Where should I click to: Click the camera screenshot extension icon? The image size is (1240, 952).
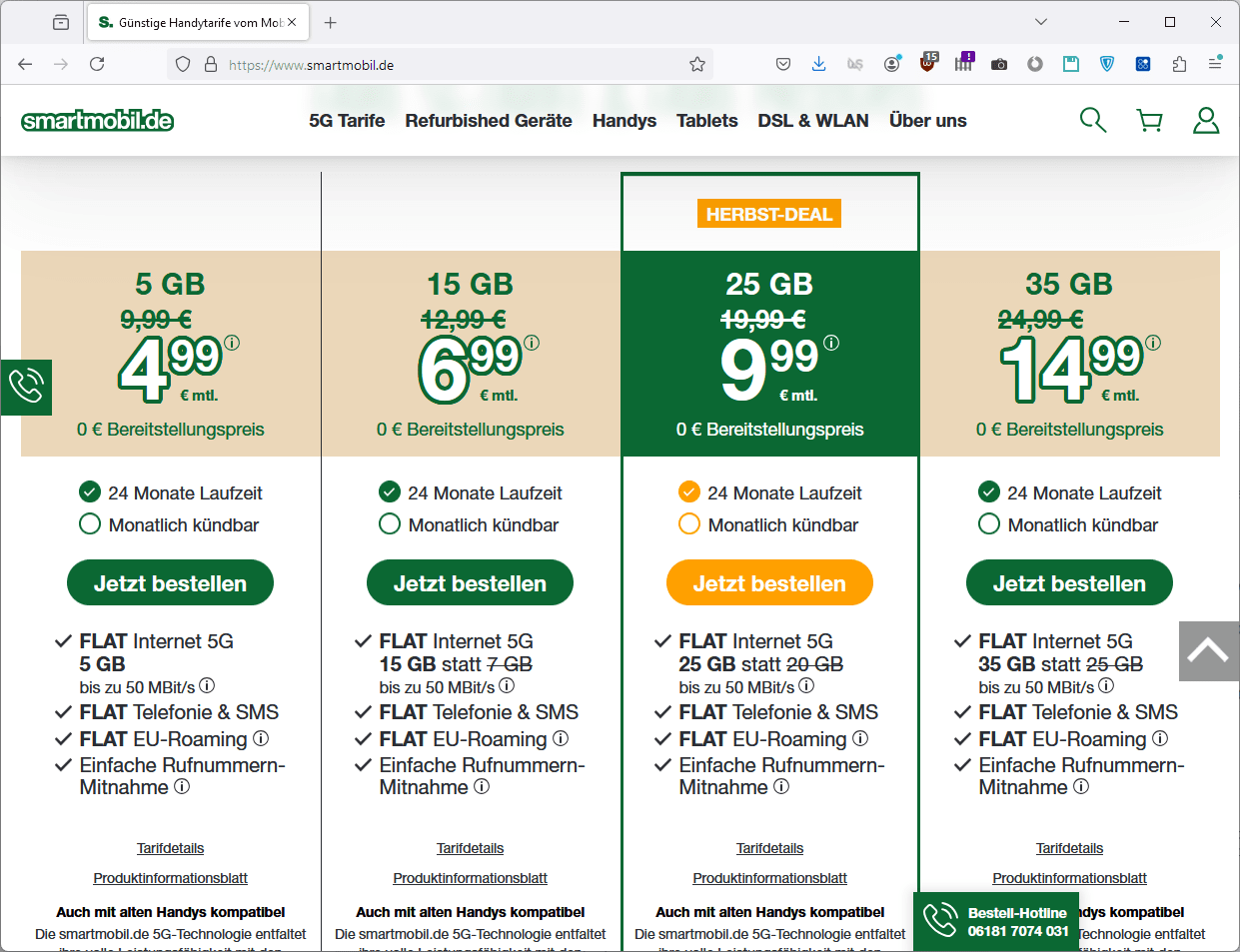(999, 64)
